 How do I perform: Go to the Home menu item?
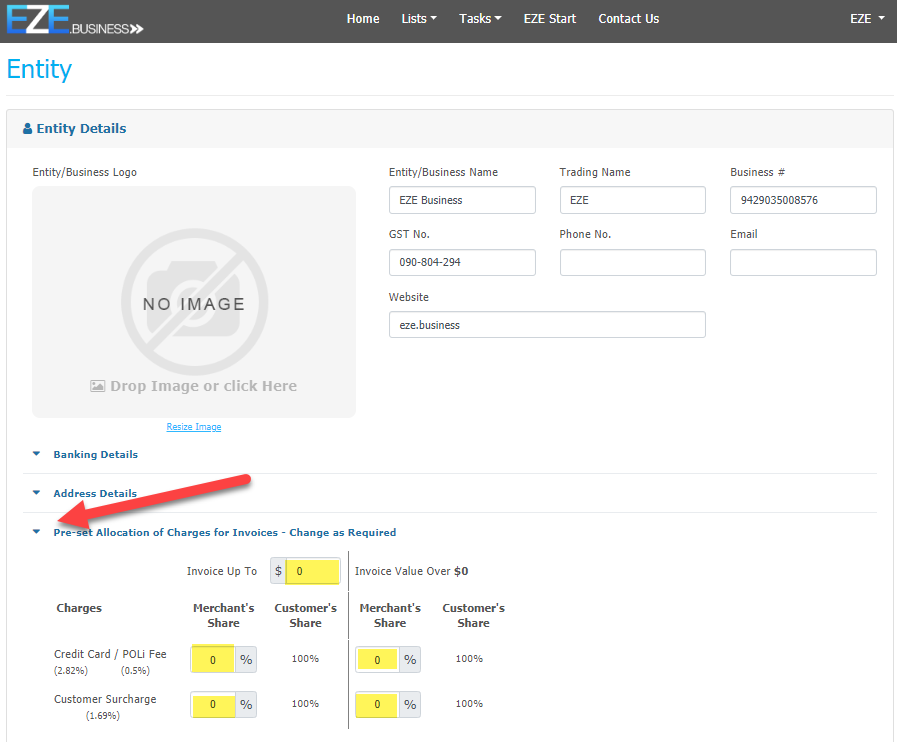pyautogui.click(x=363, y=19)
